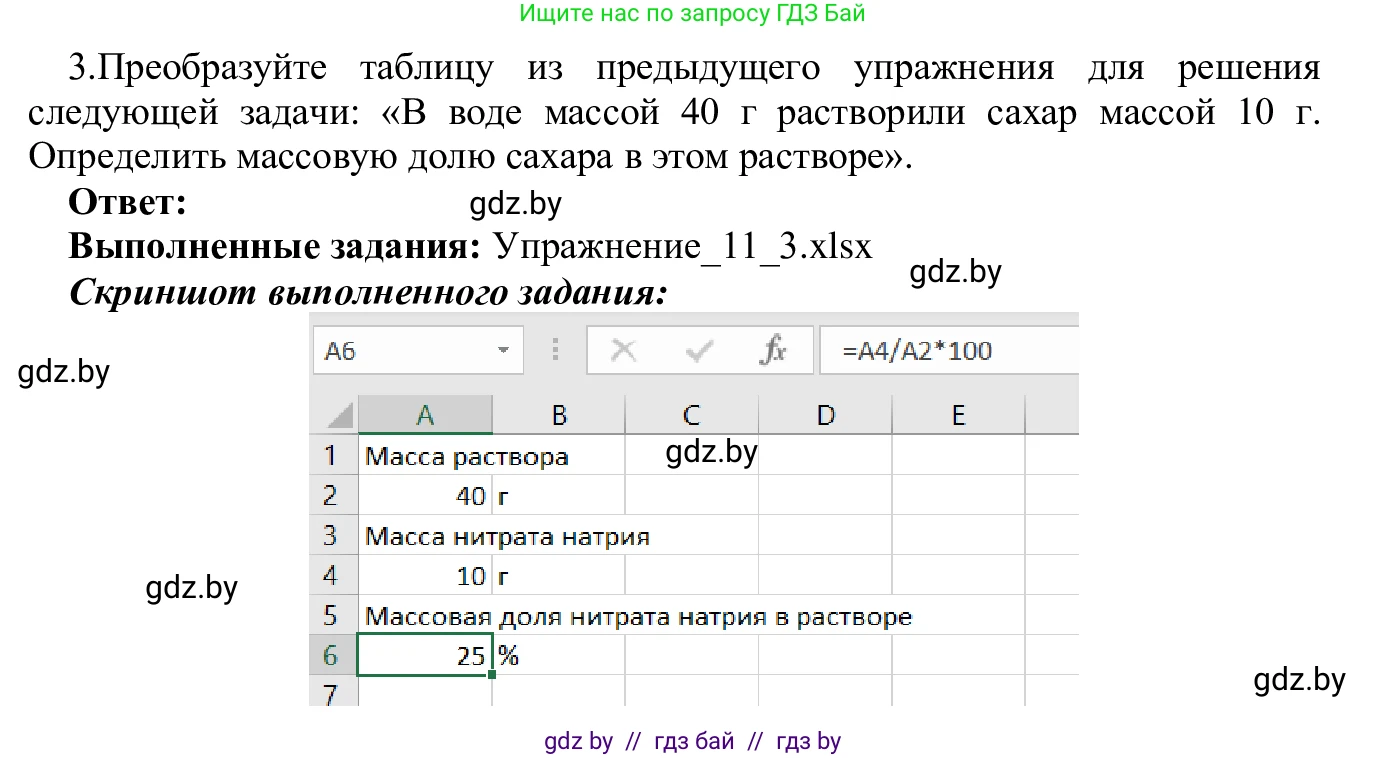Select the cell containing value 25
Image resolution: width=1388 pixels, height=758 pixels.
coord(426,655)
